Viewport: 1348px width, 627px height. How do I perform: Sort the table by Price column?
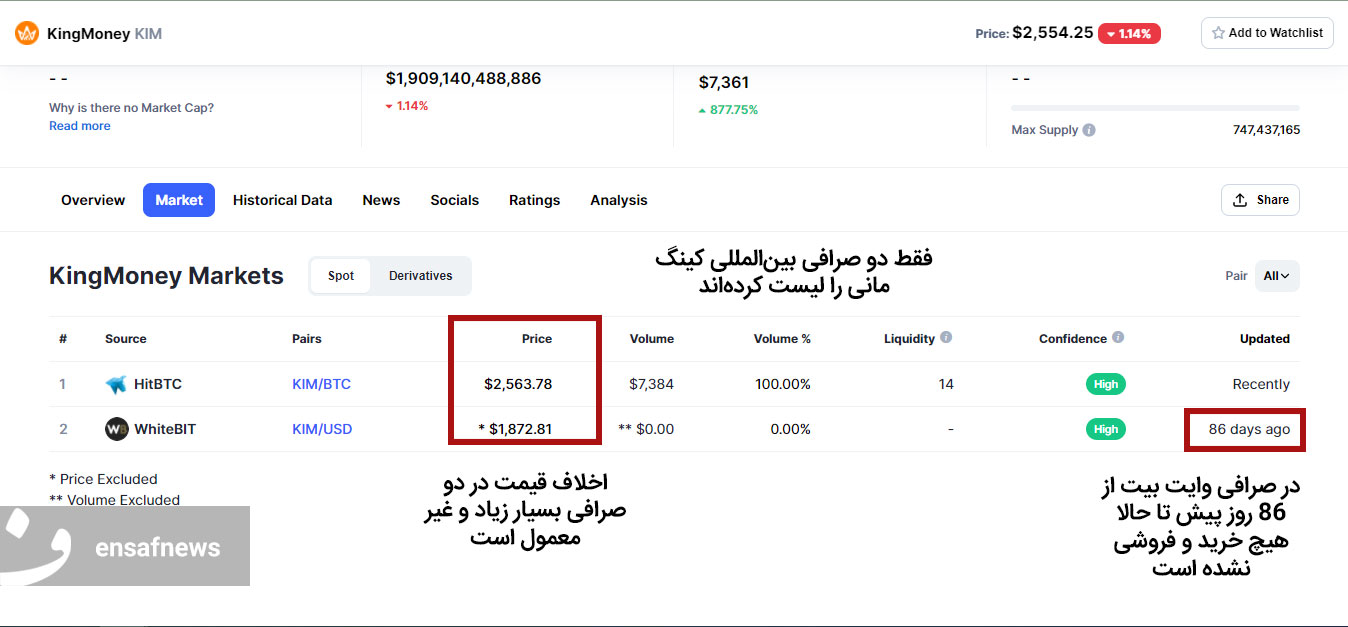coord(536,339)
